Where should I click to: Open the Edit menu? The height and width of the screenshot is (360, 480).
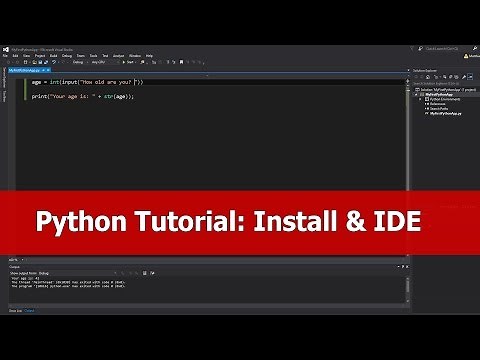coord(15,56)
